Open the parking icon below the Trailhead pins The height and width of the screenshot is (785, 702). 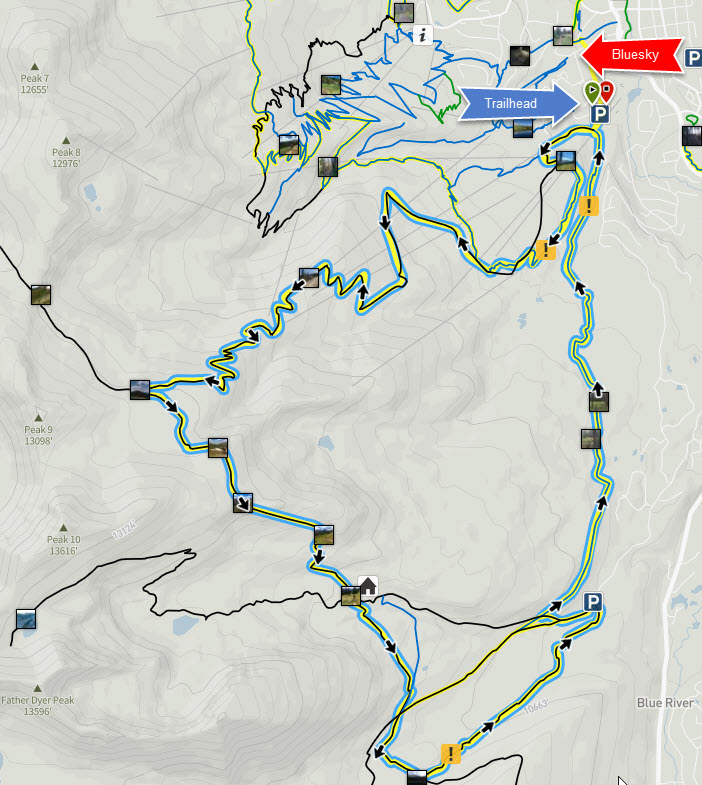599,114
